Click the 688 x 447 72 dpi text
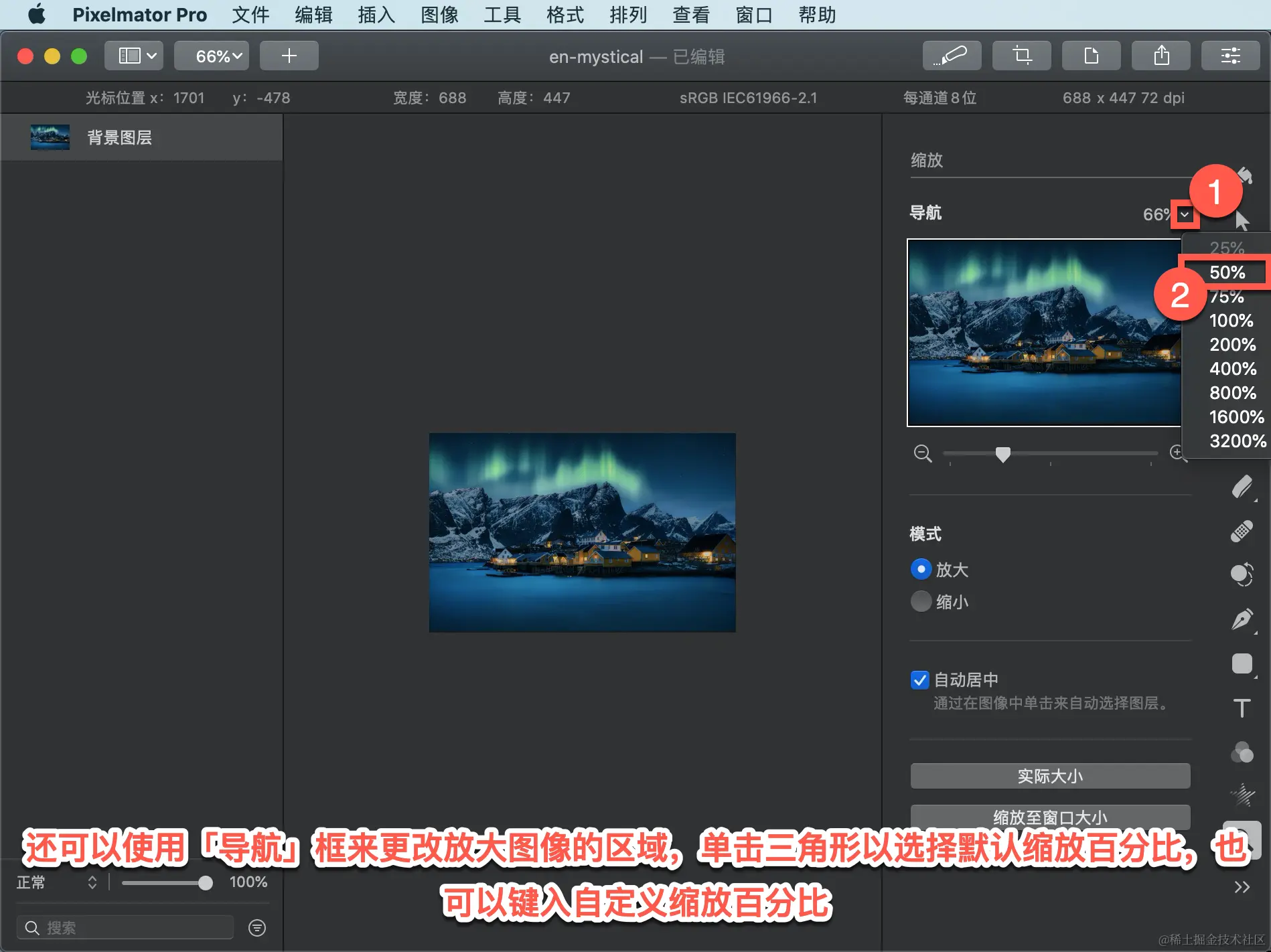 tap(1123, 98)
